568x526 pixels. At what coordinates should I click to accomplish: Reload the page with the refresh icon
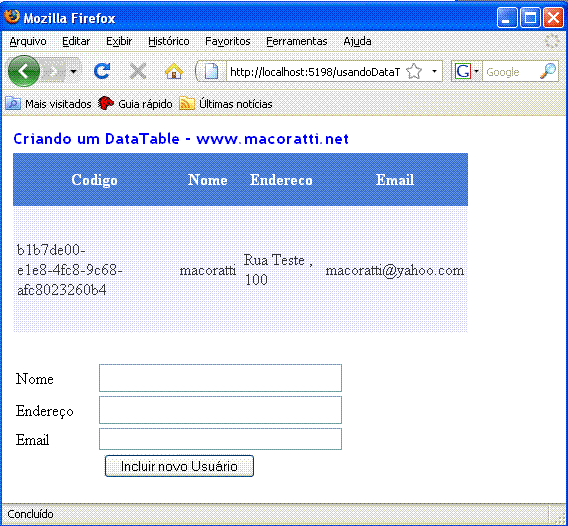click(x=102, y=71)
